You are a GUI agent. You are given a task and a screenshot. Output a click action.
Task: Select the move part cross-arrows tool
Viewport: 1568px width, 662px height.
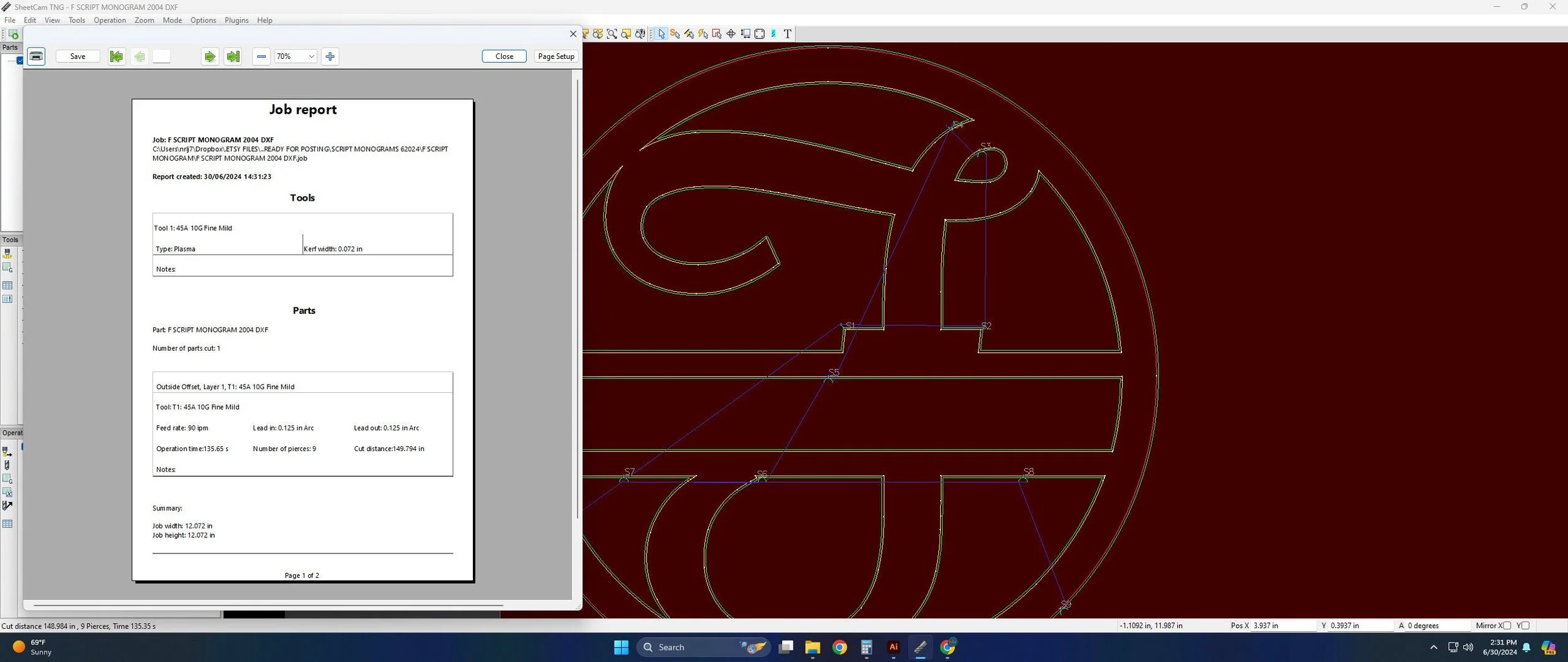731,34
